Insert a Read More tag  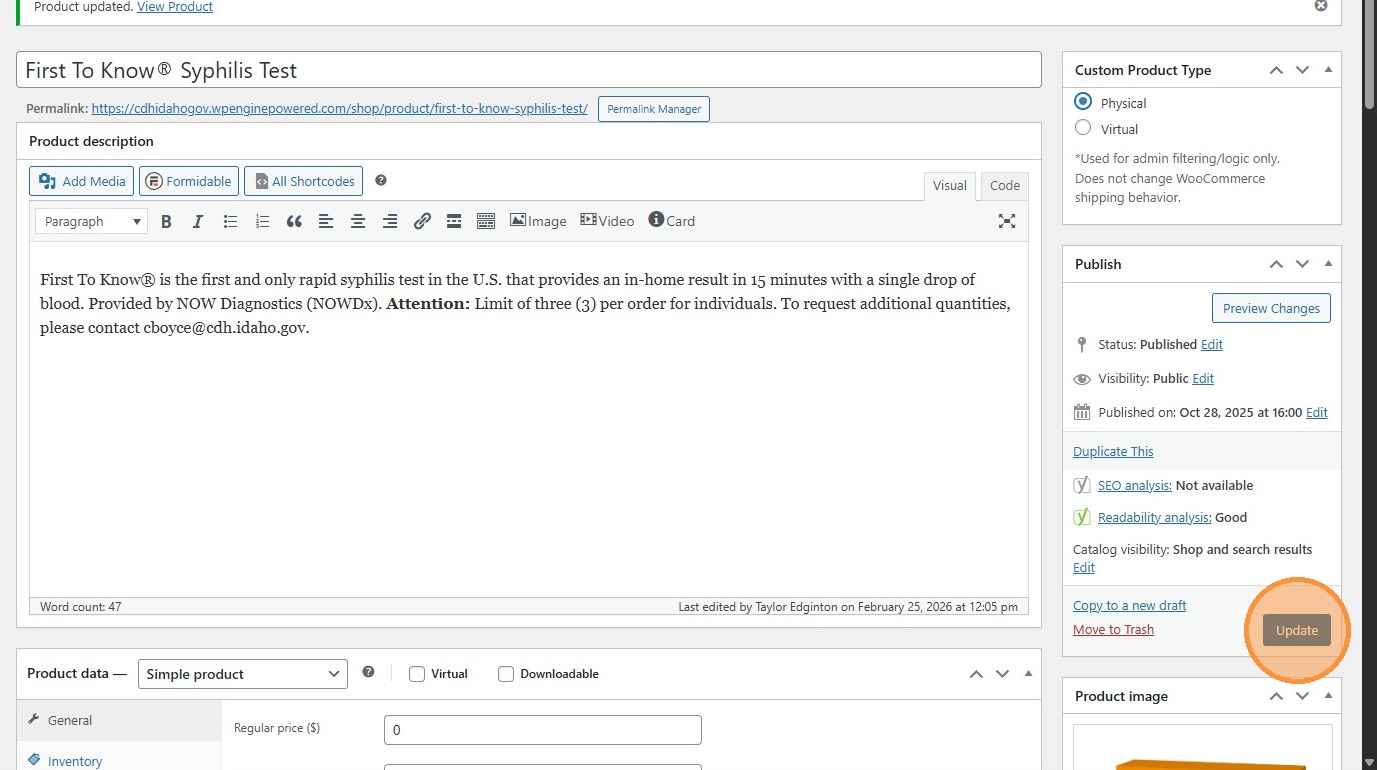454,221
